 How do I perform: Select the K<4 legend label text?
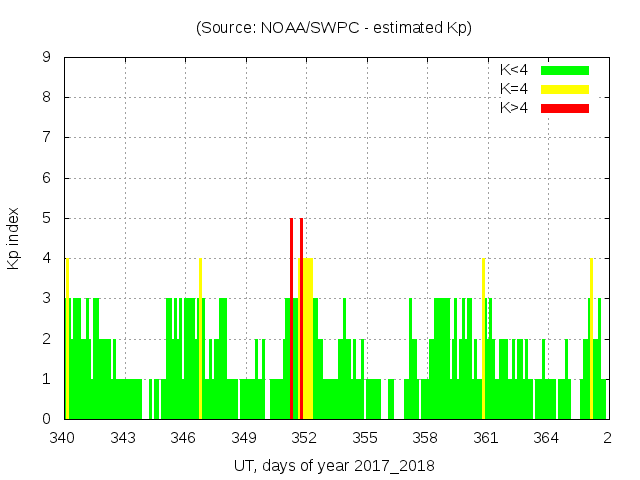[514, 70]
